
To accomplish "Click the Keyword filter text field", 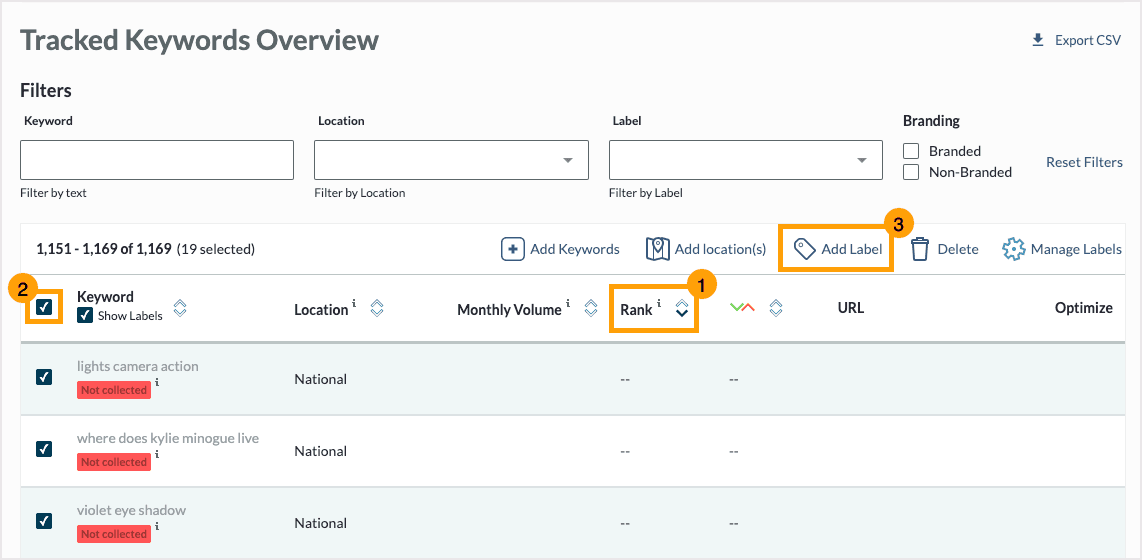I will [x=157, y=160].
